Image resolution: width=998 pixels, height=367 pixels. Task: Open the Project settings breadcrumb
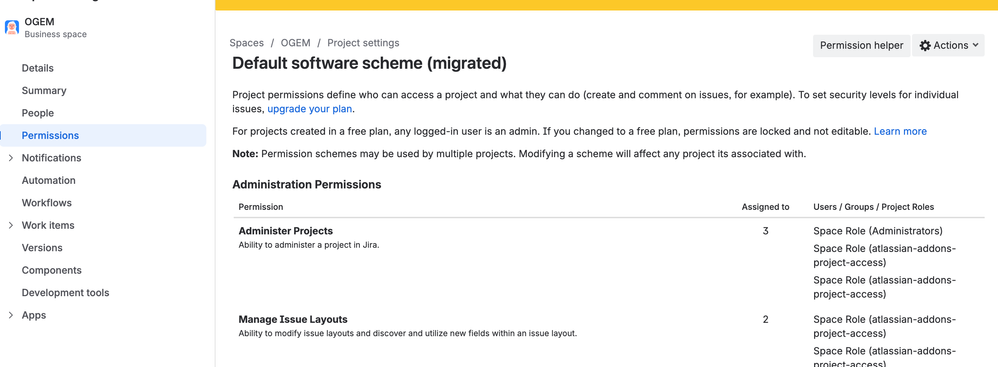pyautogui.click(x=363, y=43)
